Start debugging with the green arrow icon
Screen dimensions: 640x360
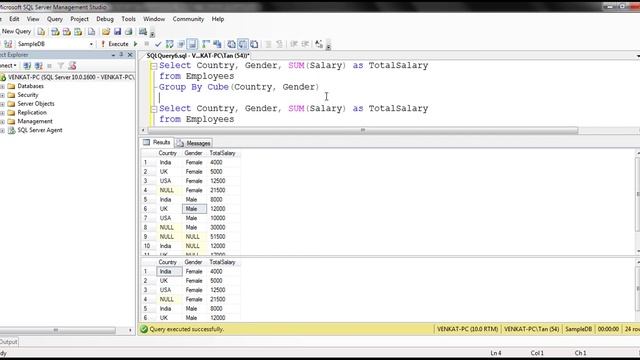click(136, 44)
